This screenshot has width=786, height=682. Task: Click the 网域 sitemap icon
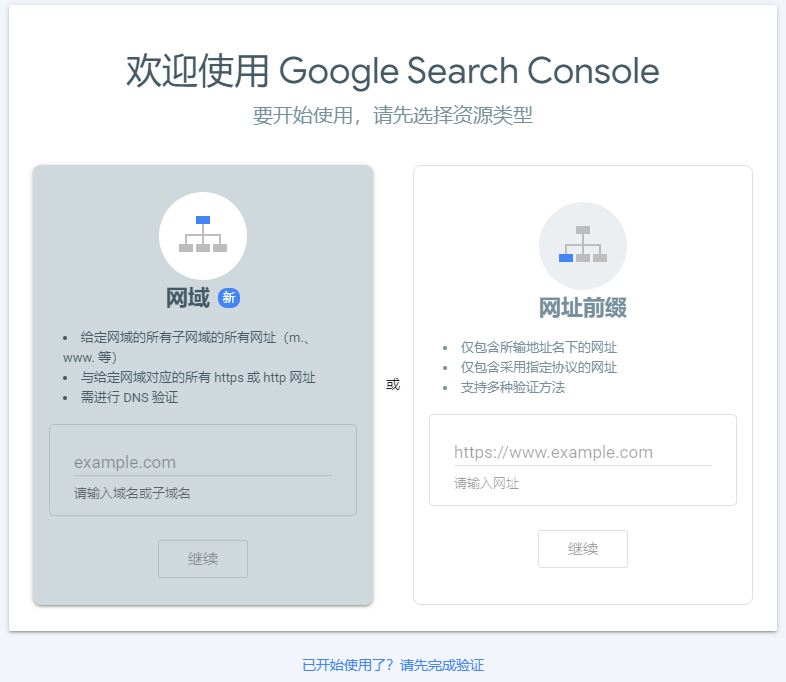tap(203, 235)
